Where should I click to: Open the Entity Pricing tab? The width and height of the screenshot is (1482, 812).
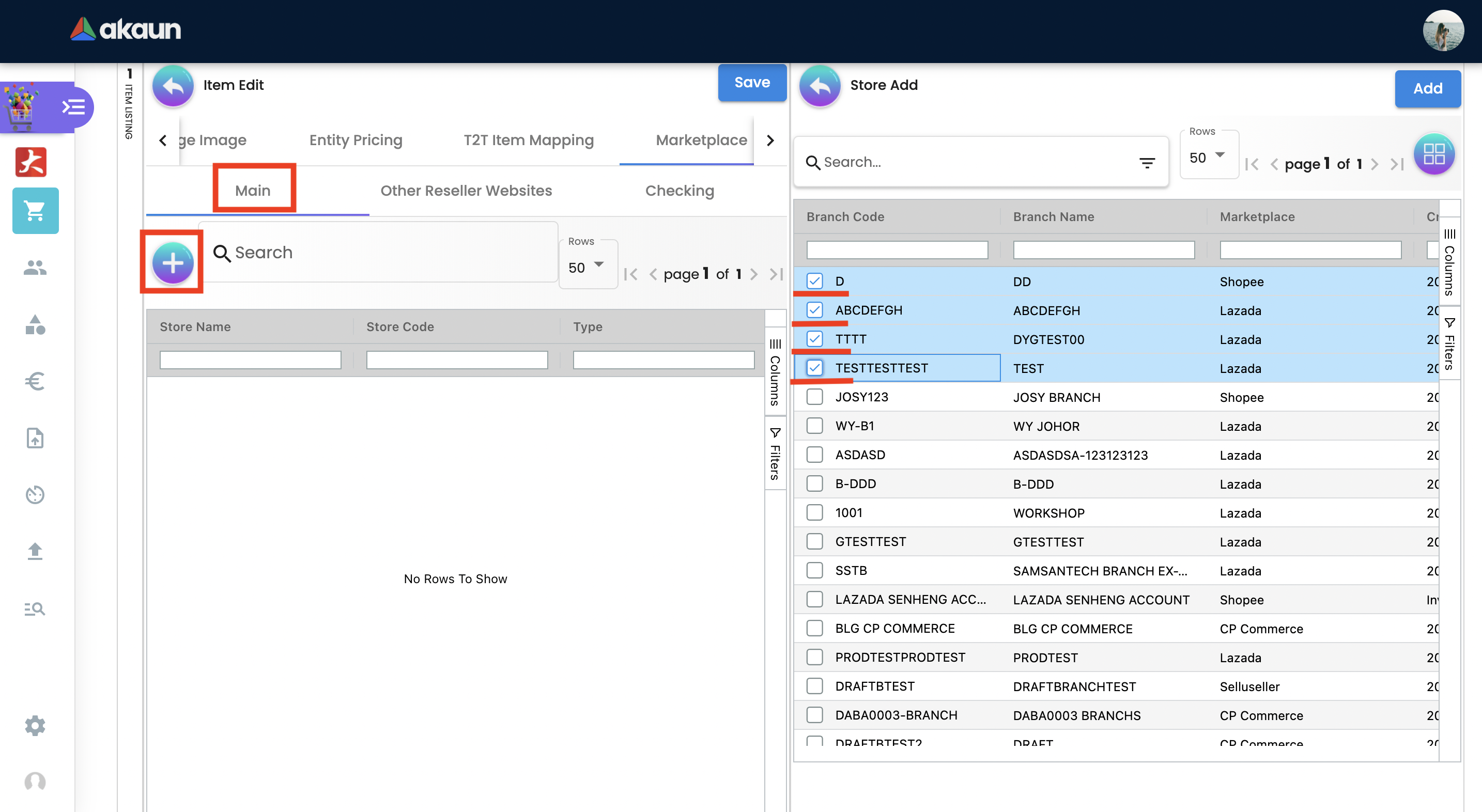(x=356, y=140)
